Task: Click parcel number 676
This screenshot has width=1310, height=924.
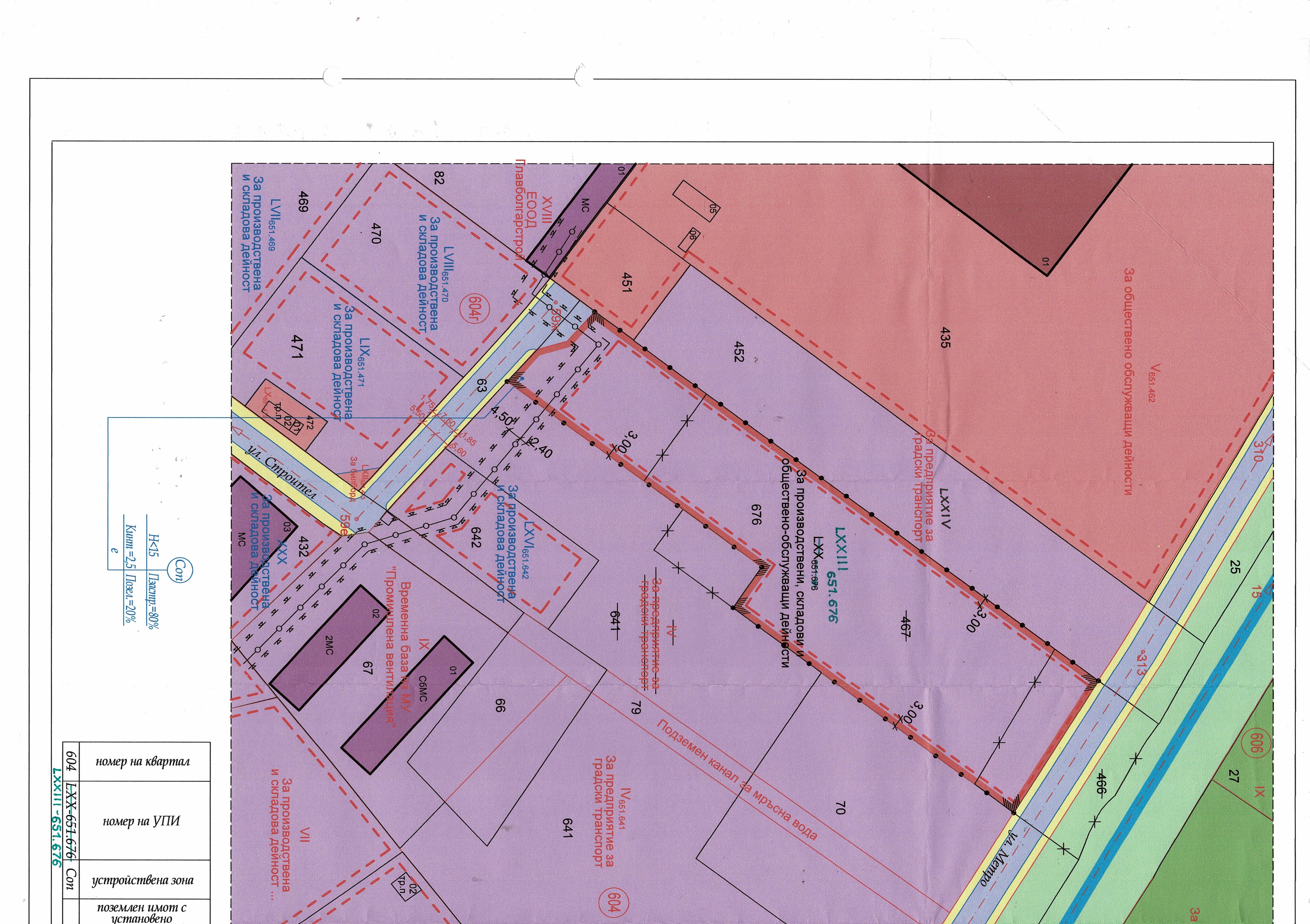Action: click(x=756, y=514)
